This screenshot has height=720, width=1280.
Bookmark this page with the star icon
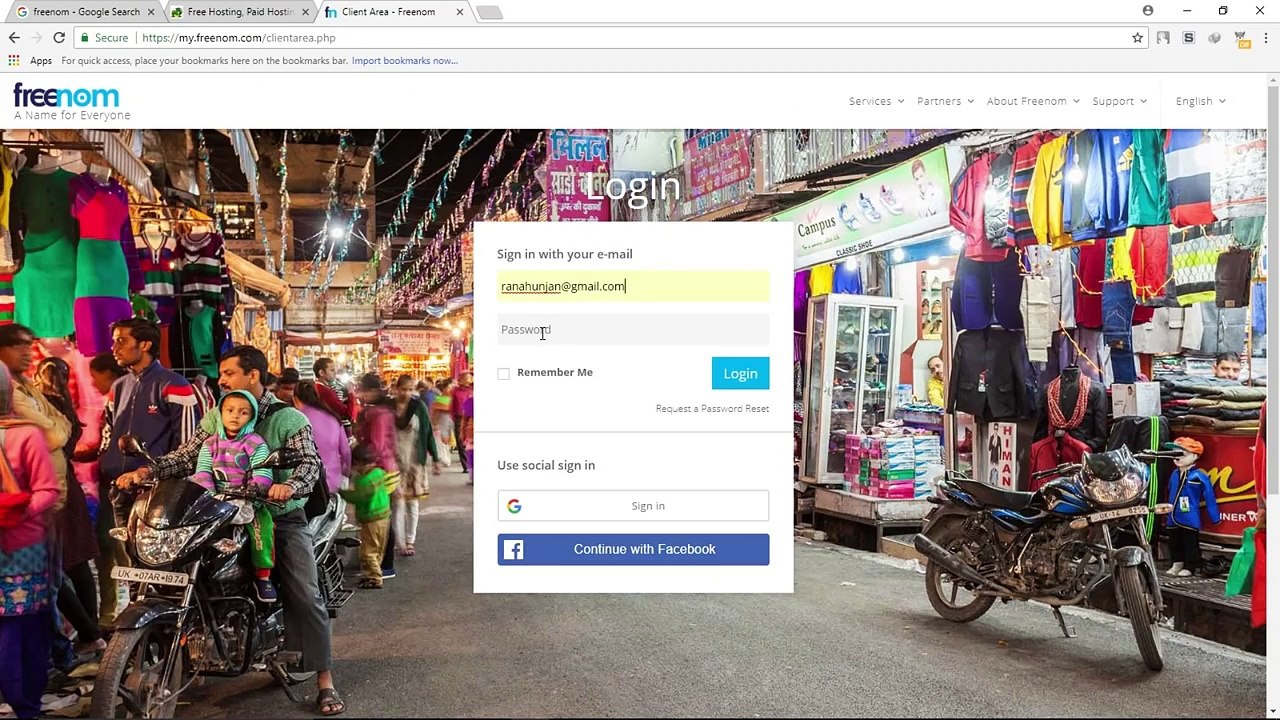[x=1137, y=38]
